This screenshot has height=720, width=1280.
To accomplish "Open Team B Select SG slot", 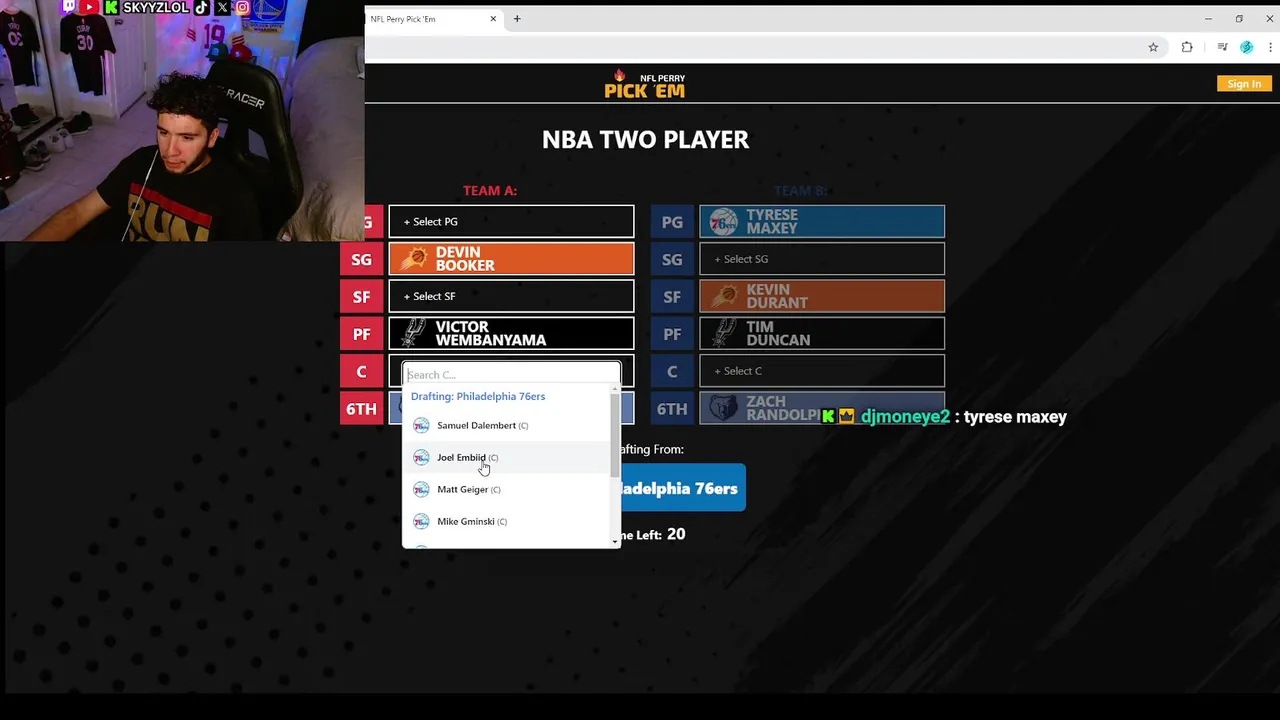I will click(822, 259).
